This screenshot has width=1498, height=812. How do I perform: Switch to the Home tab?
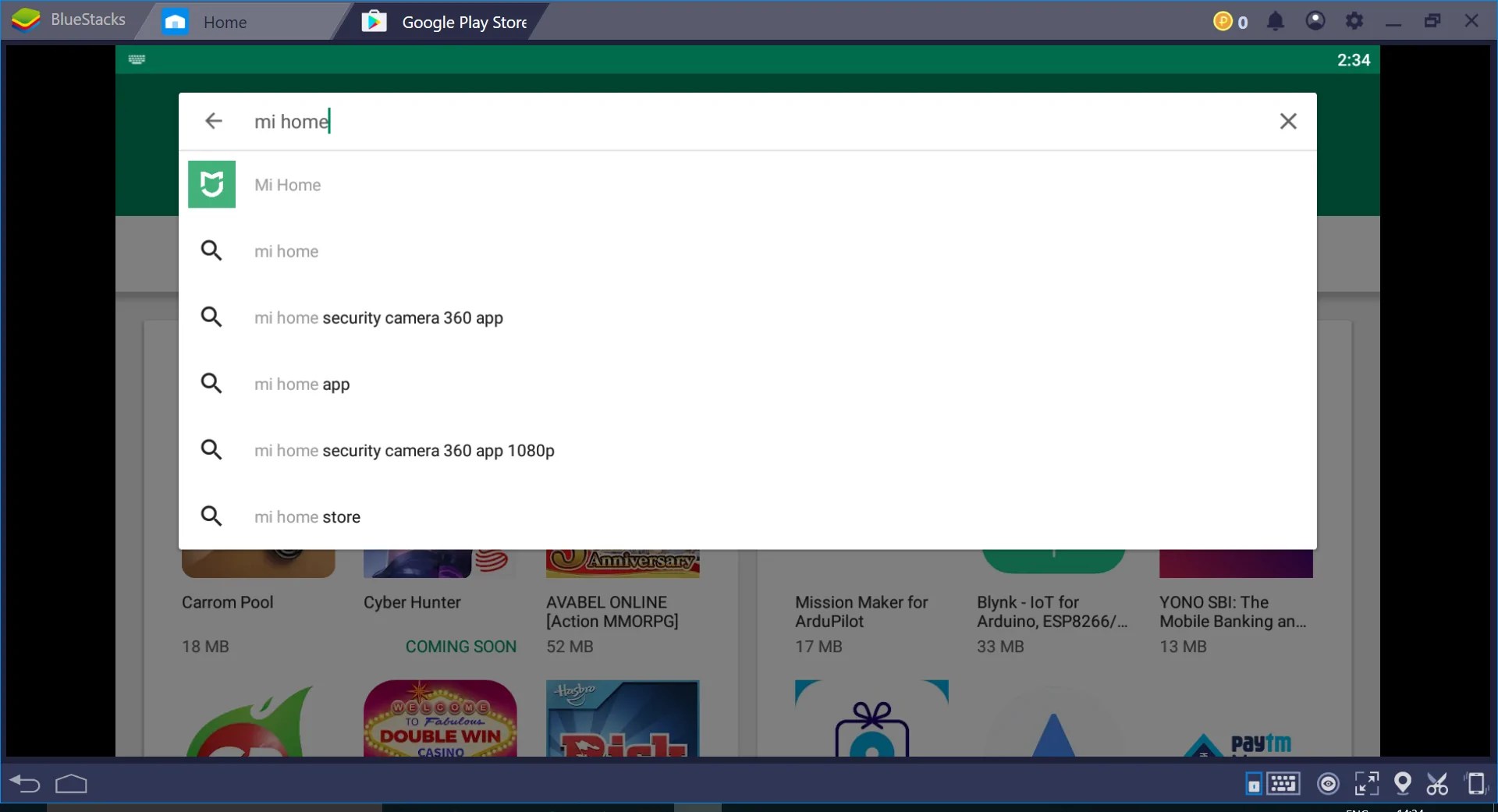click(225, 21)
